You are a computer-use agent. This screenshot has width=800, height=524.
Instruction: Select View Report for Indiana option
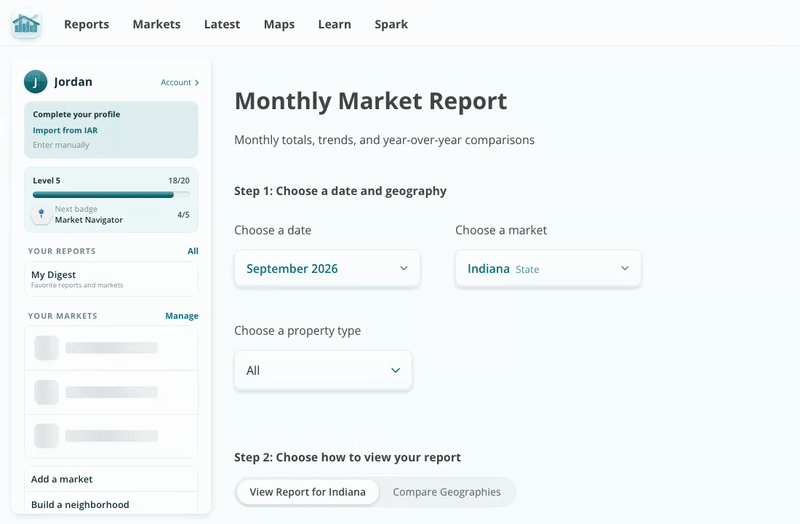308,492
